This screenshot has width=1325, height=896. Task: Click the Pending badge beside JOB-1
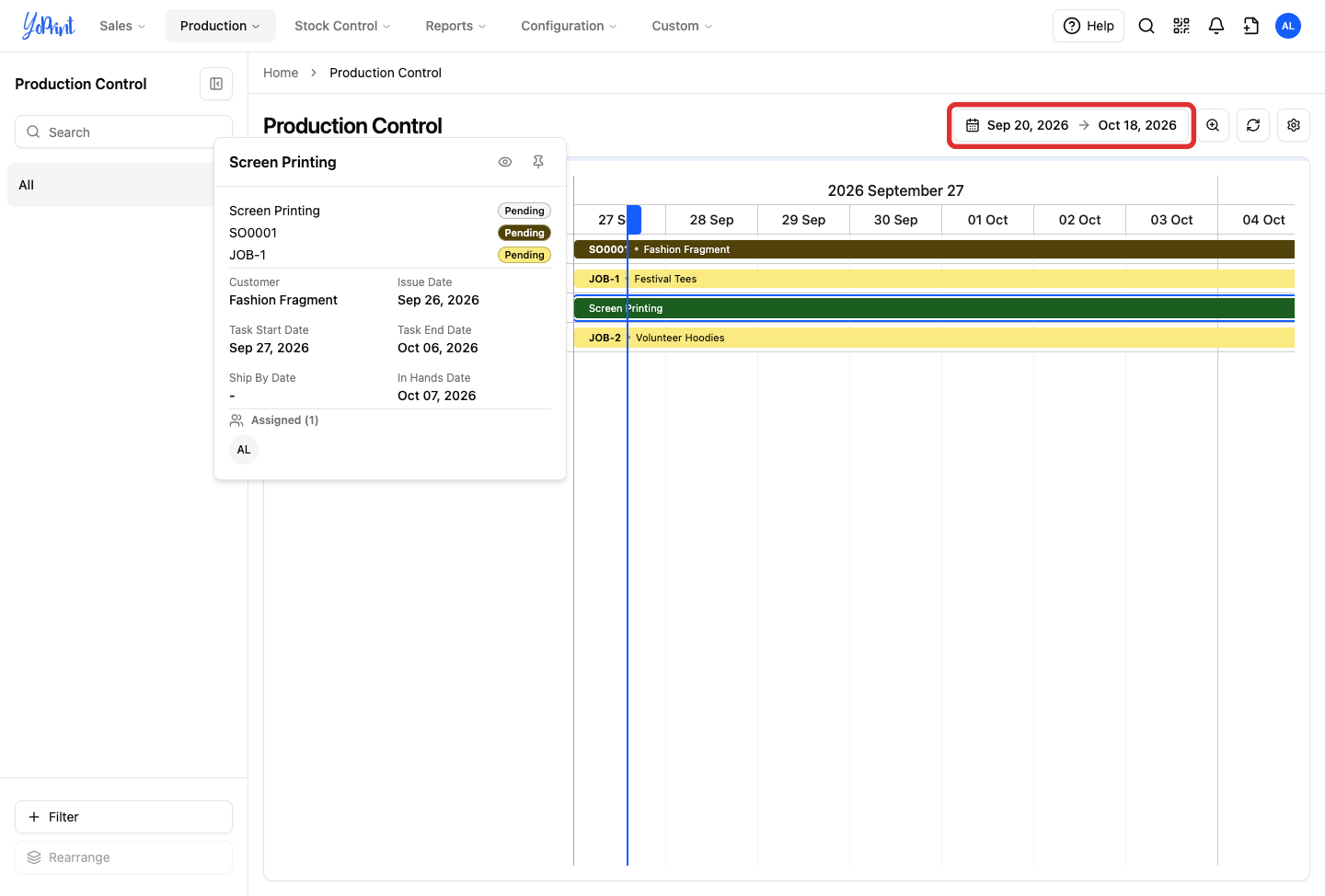coord(524,255)
